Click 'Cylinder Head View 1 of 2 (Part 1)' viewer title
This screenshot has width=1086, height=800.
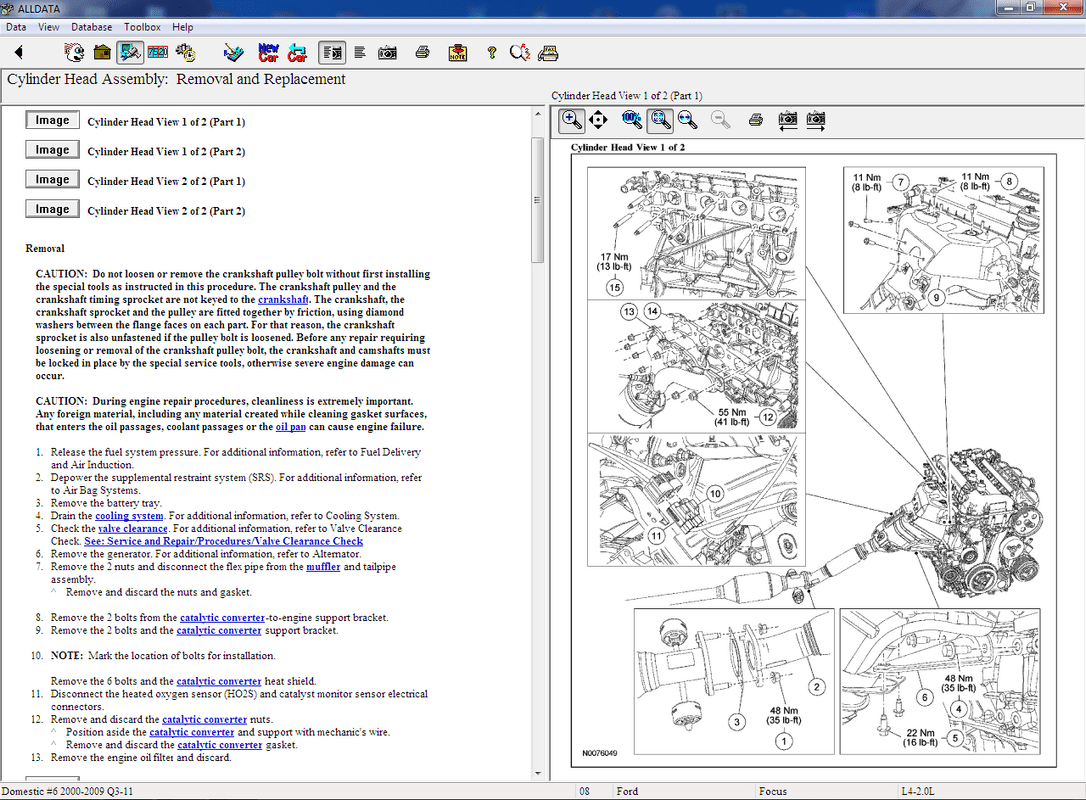[x=627, y=96]
